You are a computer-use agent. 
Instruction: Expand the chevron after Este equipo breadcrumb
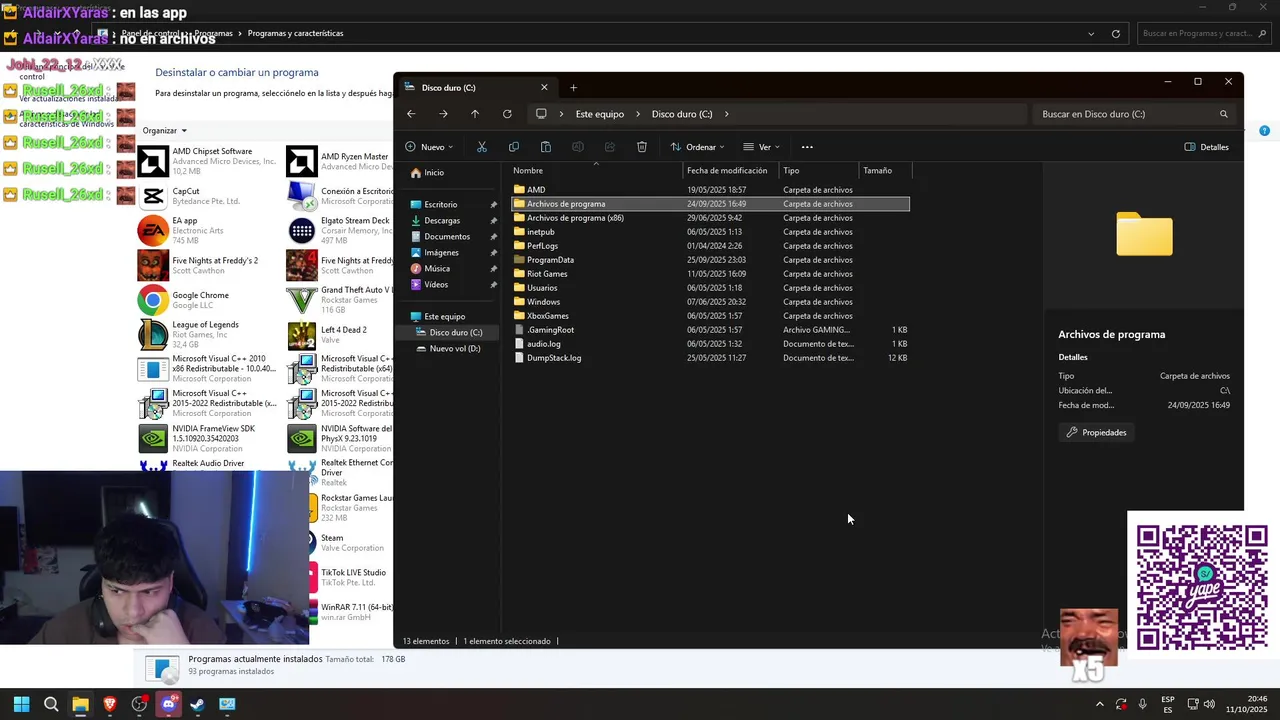[x=637, y=114]
